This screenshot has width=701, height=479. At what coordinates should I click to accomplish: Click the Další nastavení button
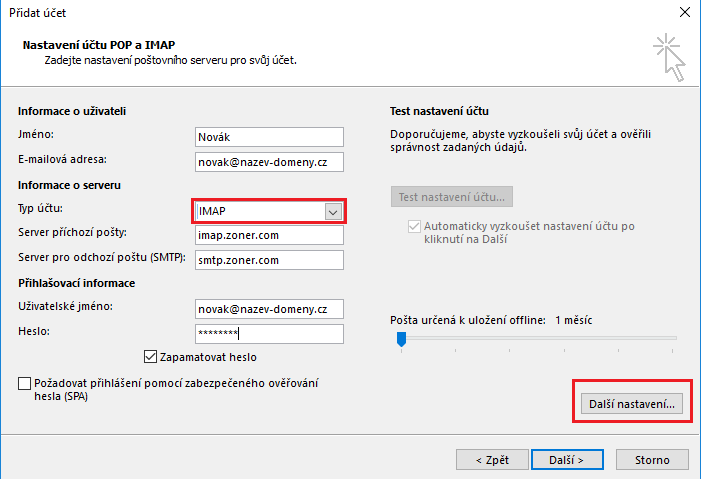click(x=632, y=404)
